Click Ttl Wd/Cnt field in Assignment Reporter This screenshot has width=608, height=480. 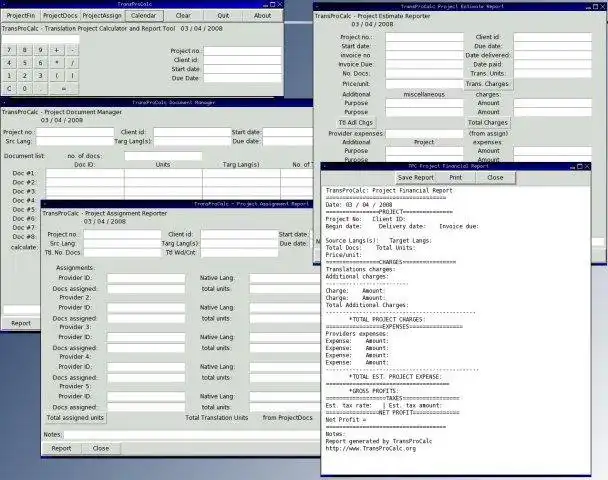pos(239,253)
